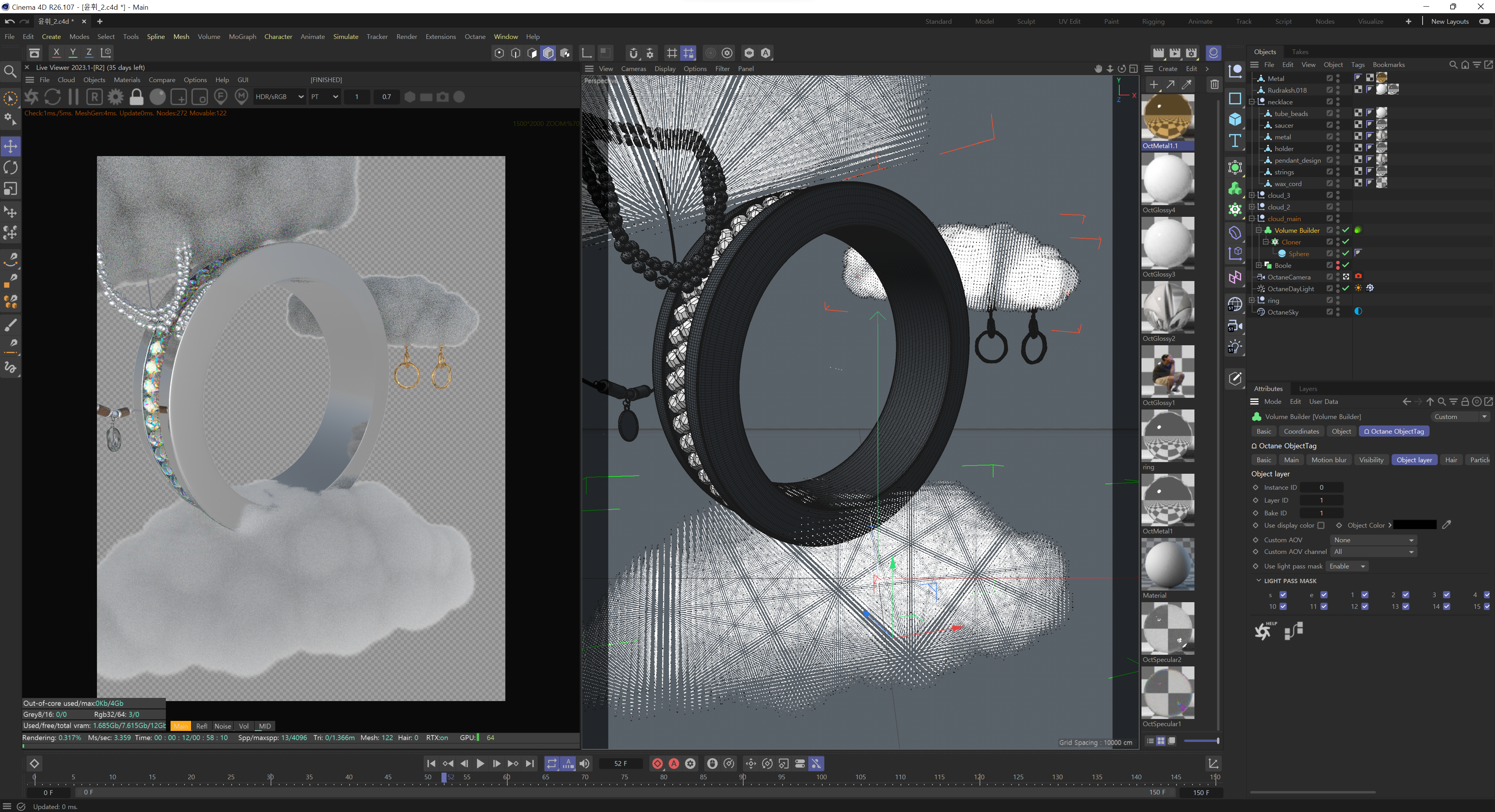Click the Refl render pass button
1495x812 pixels.
tap(201, 726)
